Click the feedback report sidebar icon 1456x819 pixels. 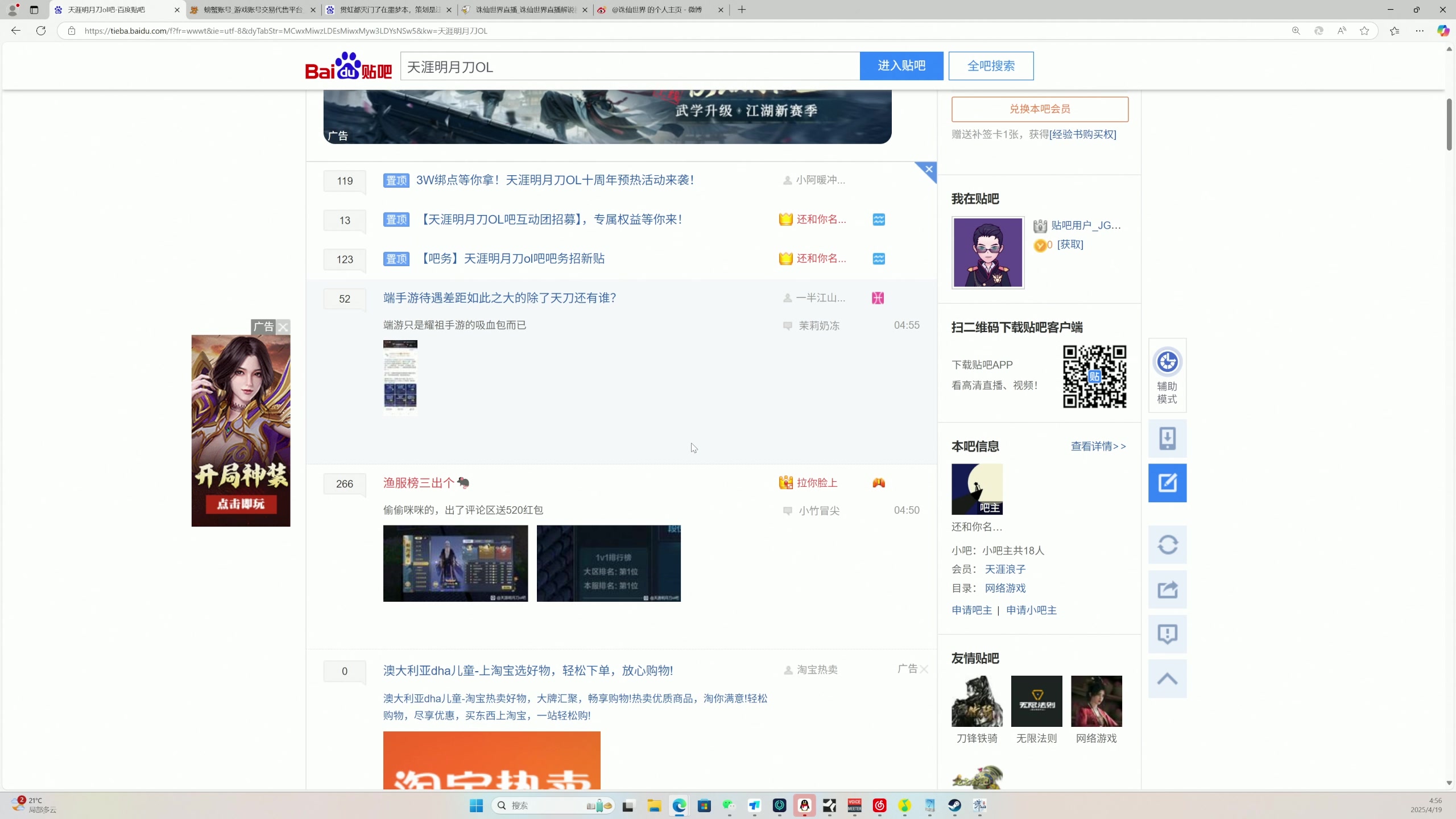pyautogui.click(x=1167, y=634)
